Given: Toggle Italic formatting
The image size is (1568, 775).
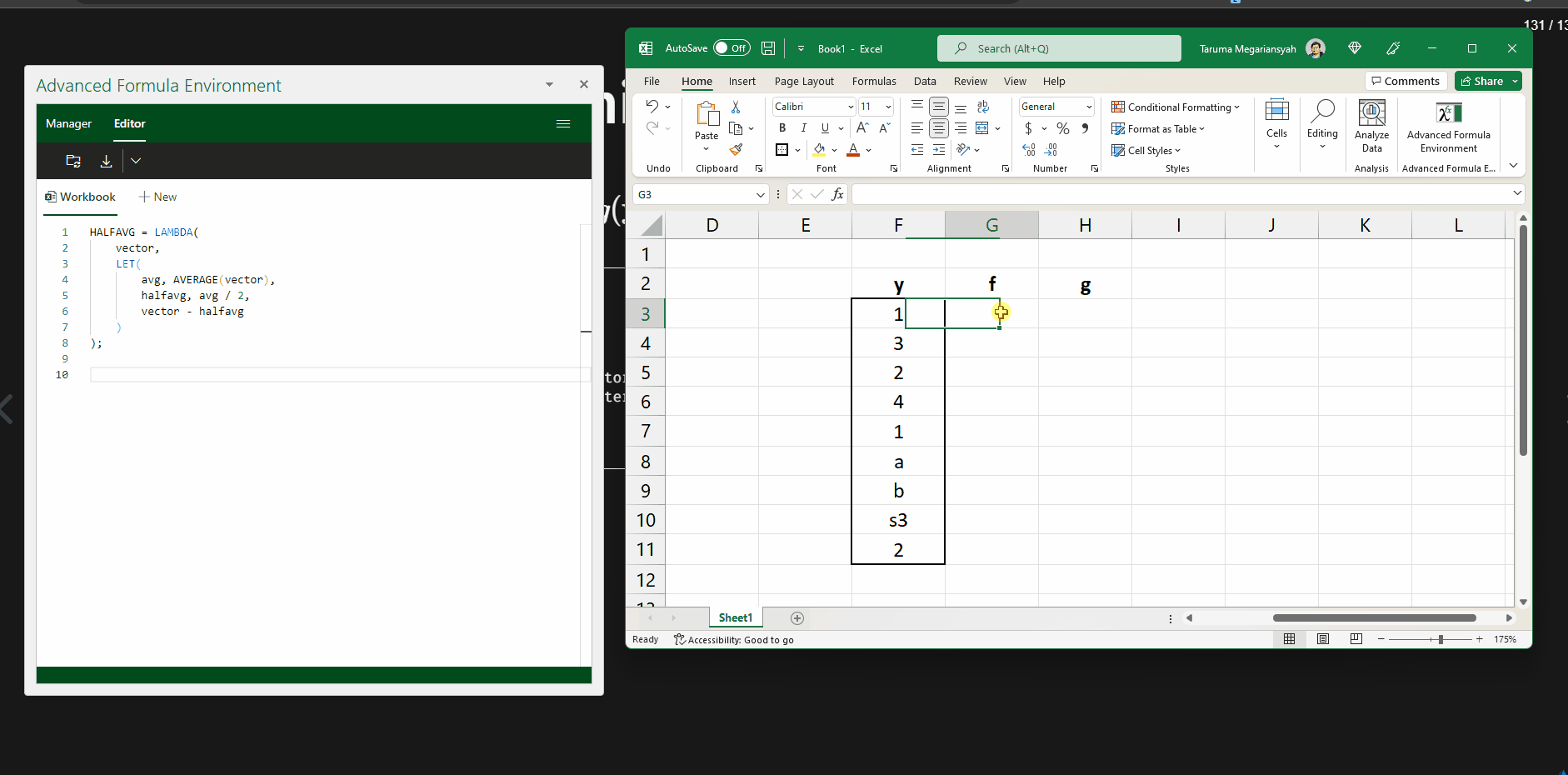Looking at the screenshot, I should [803, 128].
